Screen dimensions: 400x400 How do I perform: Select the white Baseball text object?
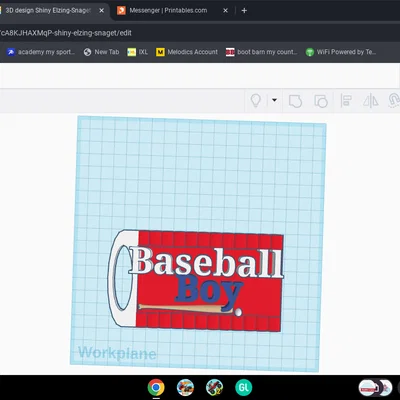pyautogui.click(x=206, y=263)
